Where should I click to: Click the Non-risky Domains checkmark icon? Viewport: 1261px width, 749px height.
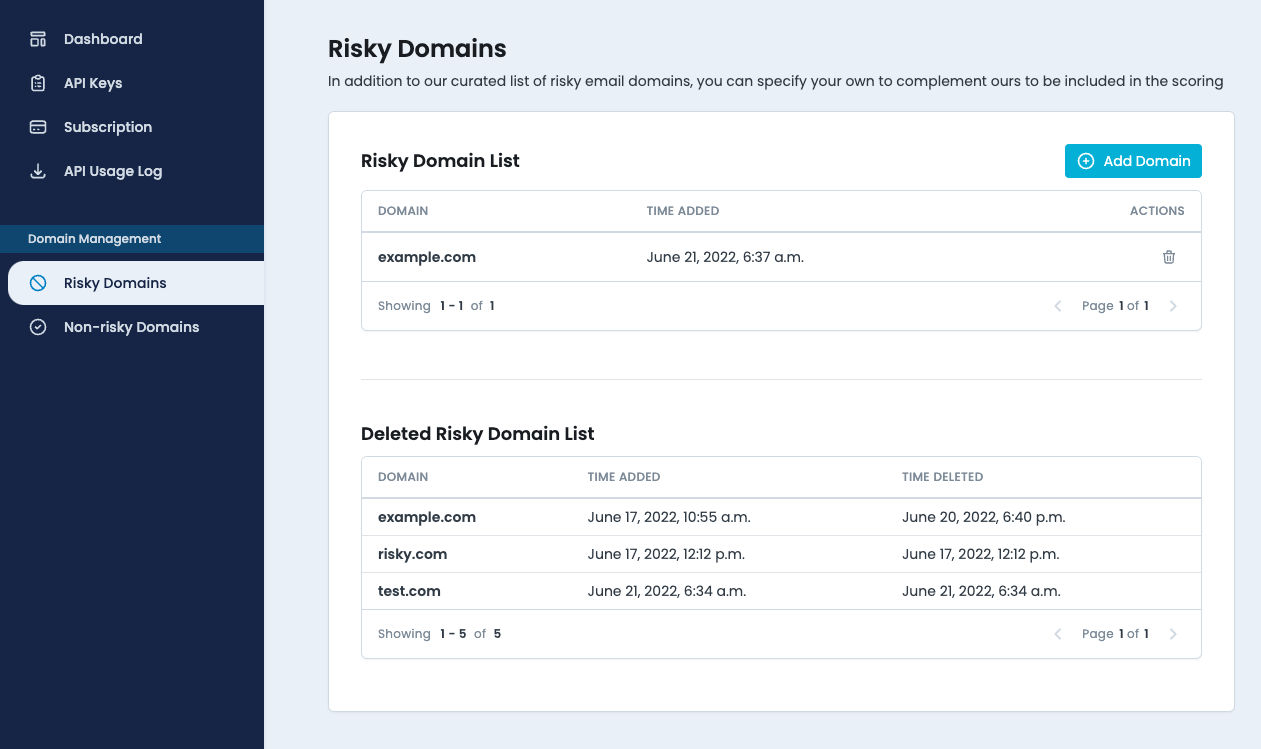(x=37, y=326)
